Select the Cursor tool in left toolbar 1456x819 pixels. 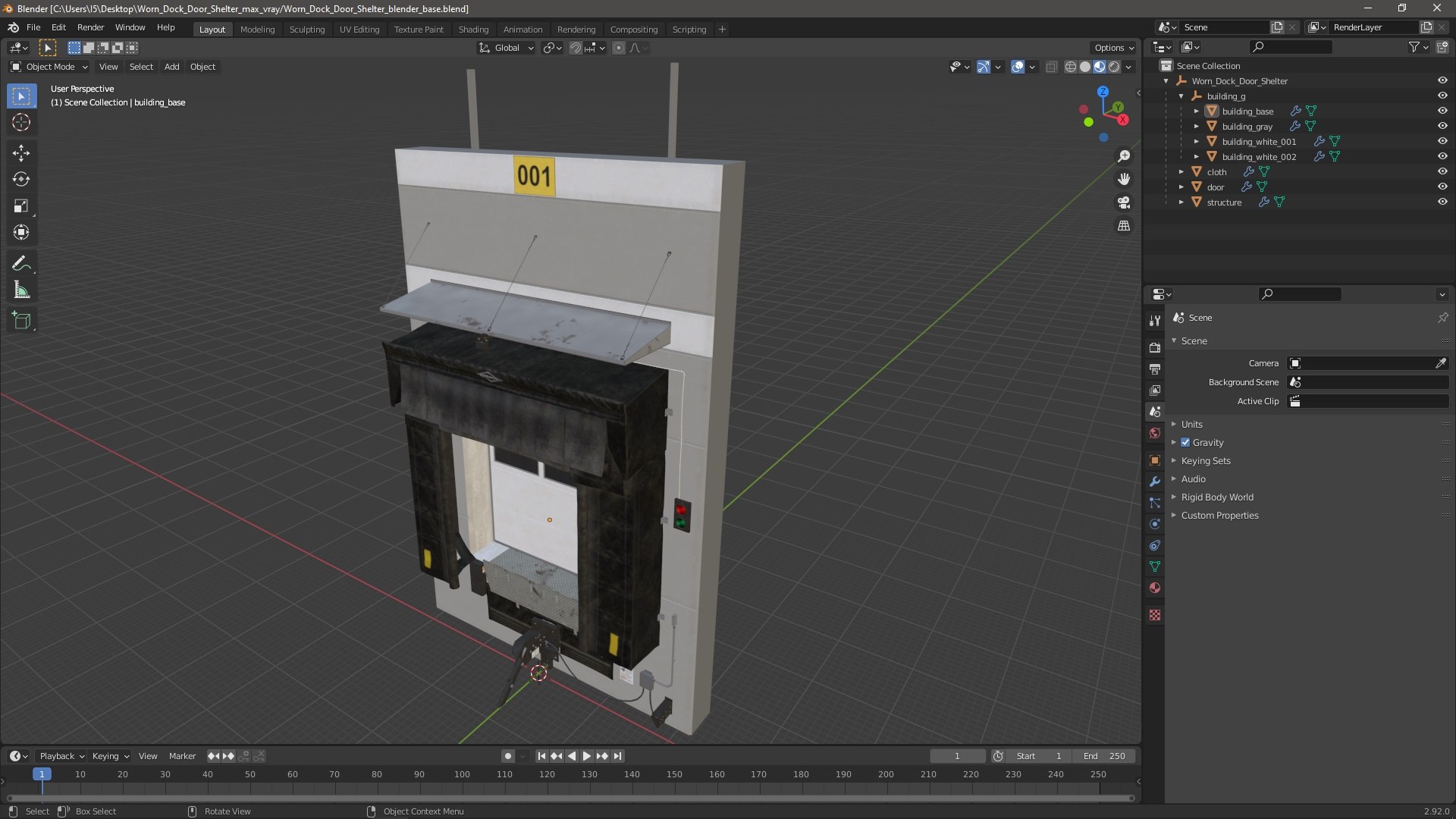21,123
